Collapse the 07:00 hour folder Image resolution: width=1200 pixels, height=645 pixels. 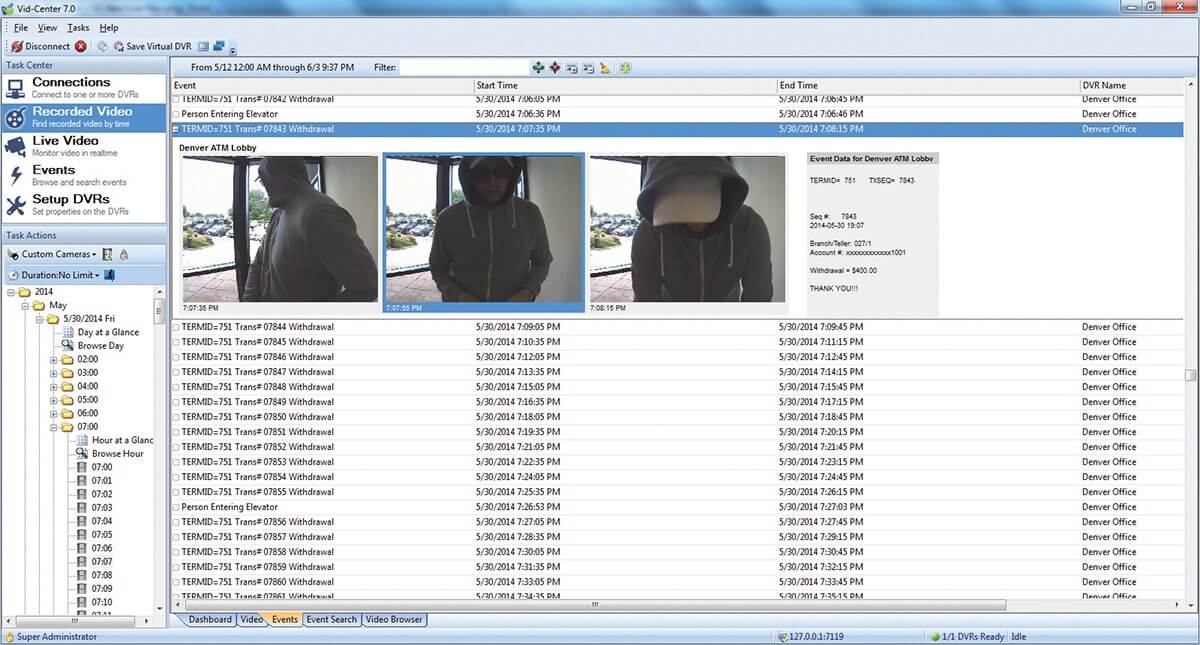[x=54, y=427]
